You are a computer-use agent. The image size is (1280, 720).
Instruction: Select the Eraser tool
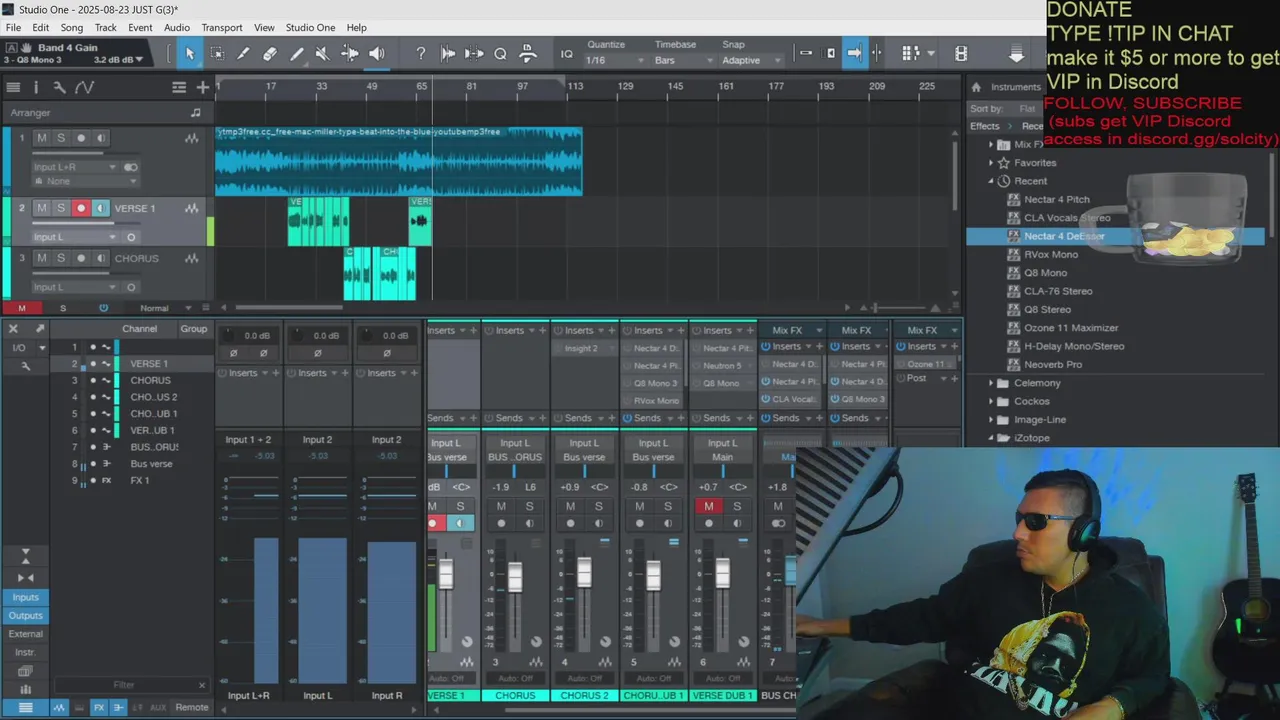pyautogui.click(x=270, y=54)
